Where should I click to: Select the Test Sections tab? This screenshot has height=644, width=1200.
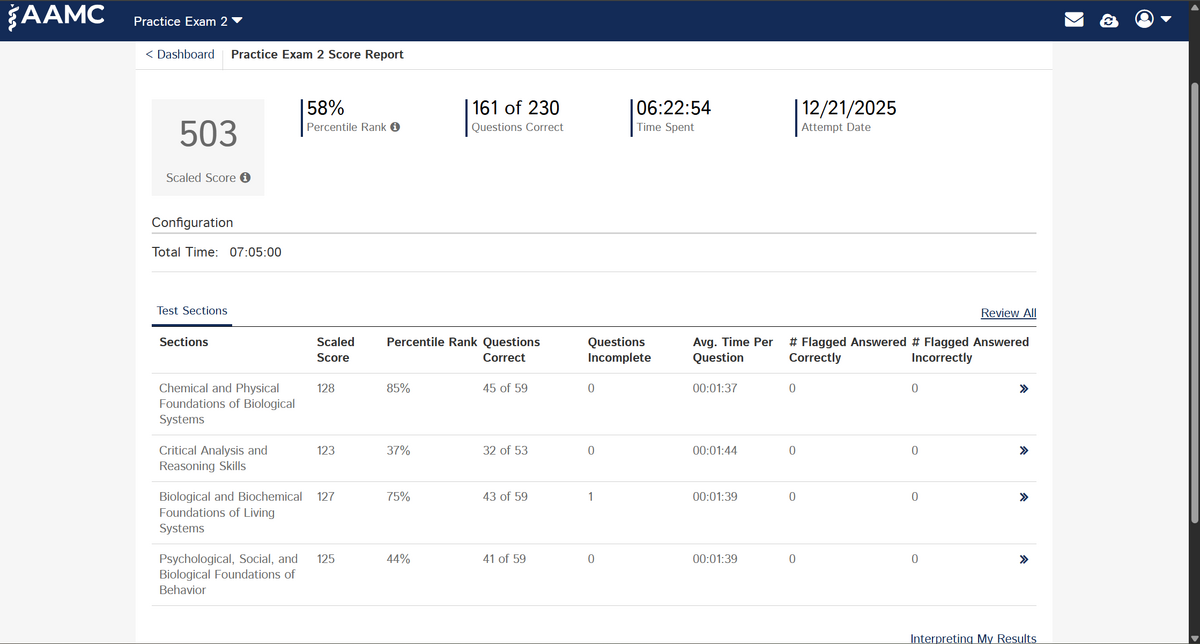click(x=192, y=311)
